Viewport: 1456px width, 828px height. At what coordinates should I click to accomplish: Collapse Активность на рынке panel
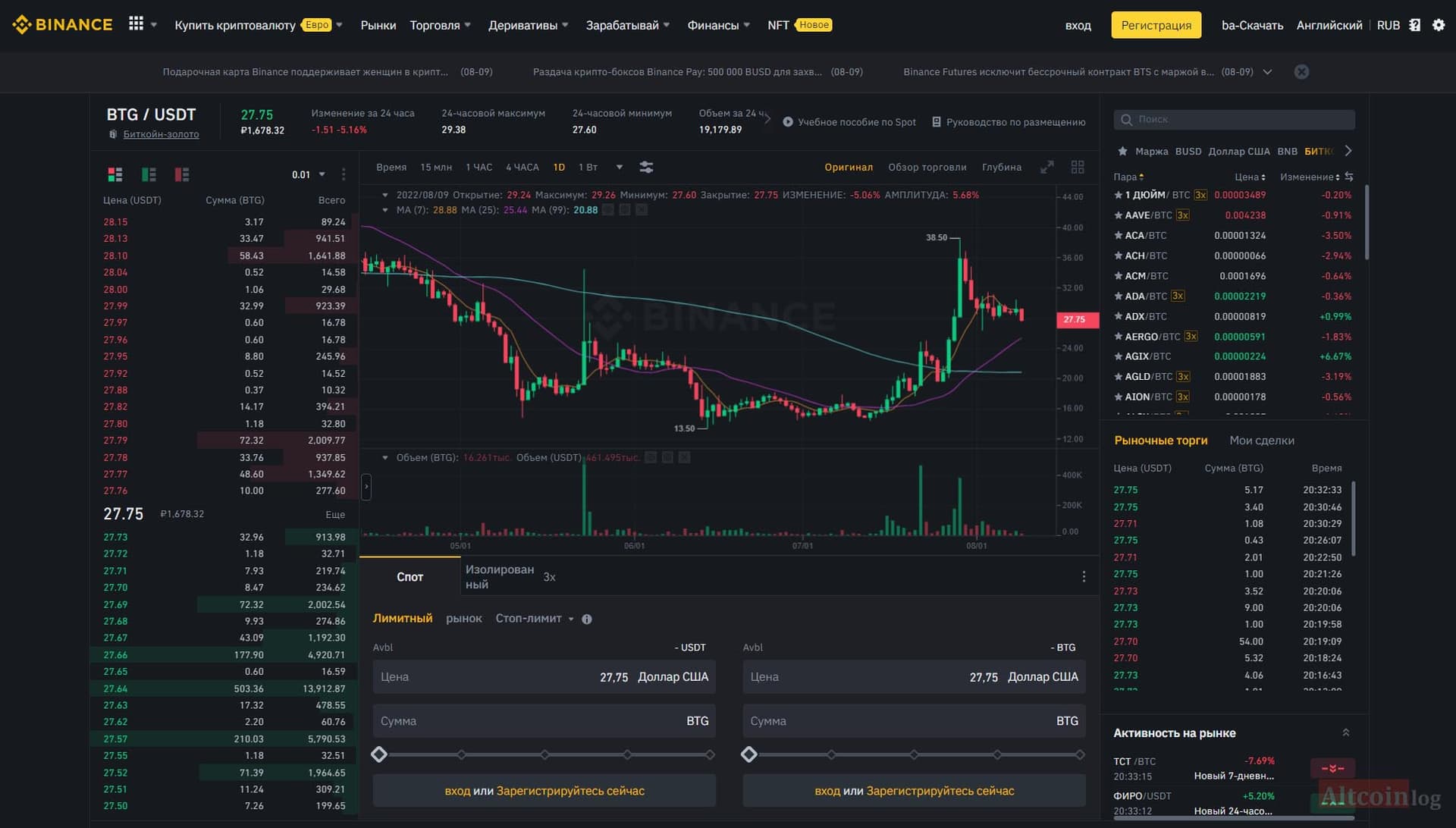[x=1346, y=732]
